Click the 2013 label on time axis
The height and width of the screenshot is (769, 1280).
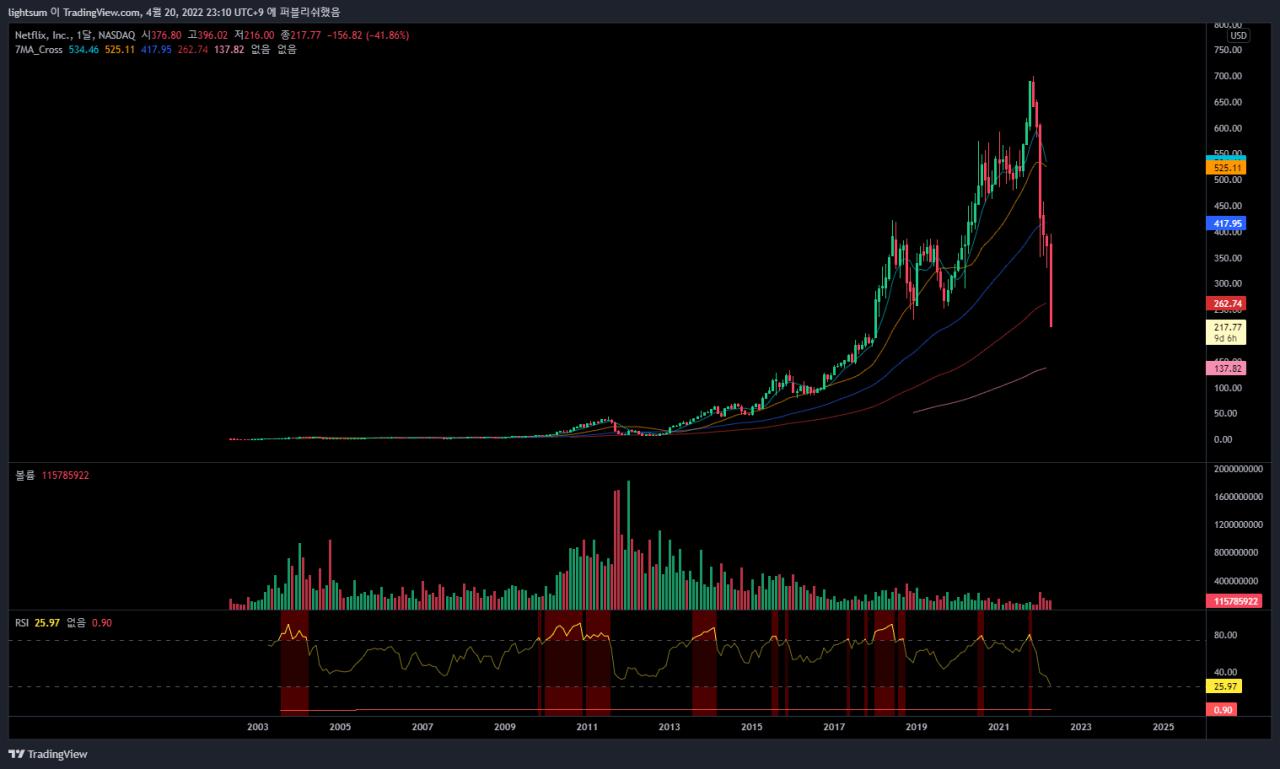click(x=669, y=727)
